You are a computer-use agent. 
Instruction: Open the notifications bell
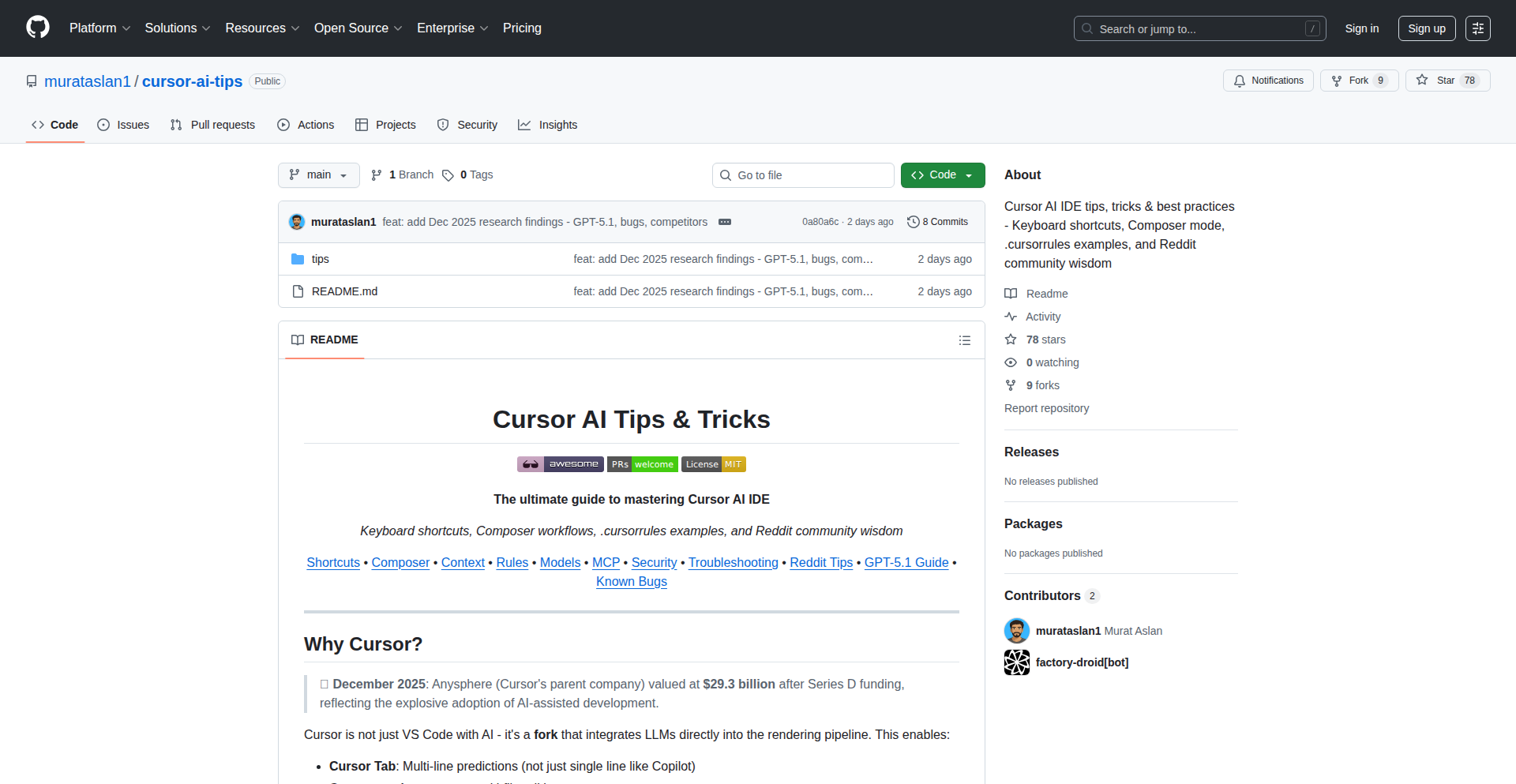(1240, 80)
